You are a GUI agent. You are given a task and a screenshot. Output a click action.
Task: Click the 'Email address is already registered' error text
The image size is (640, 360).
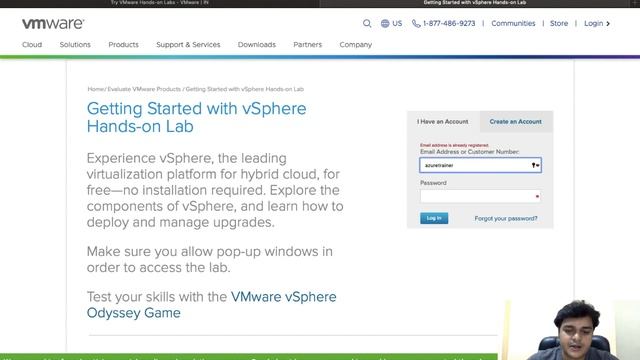point(454,145)
